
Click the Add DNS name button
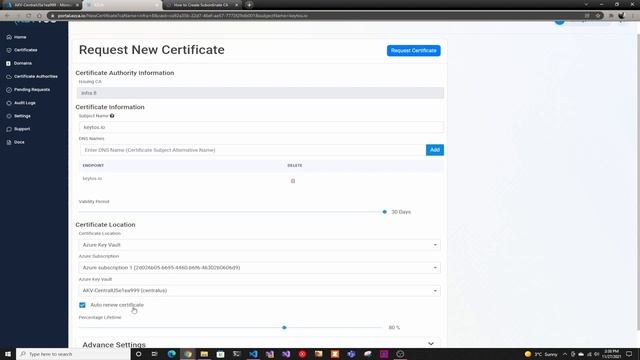[x=435, y=150]
